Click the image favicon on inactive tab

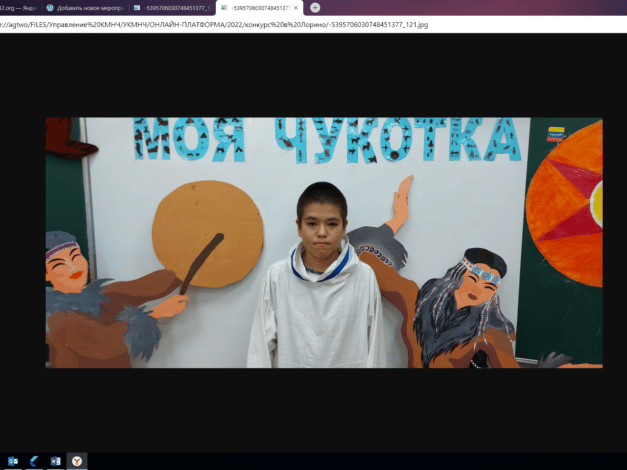139,7
